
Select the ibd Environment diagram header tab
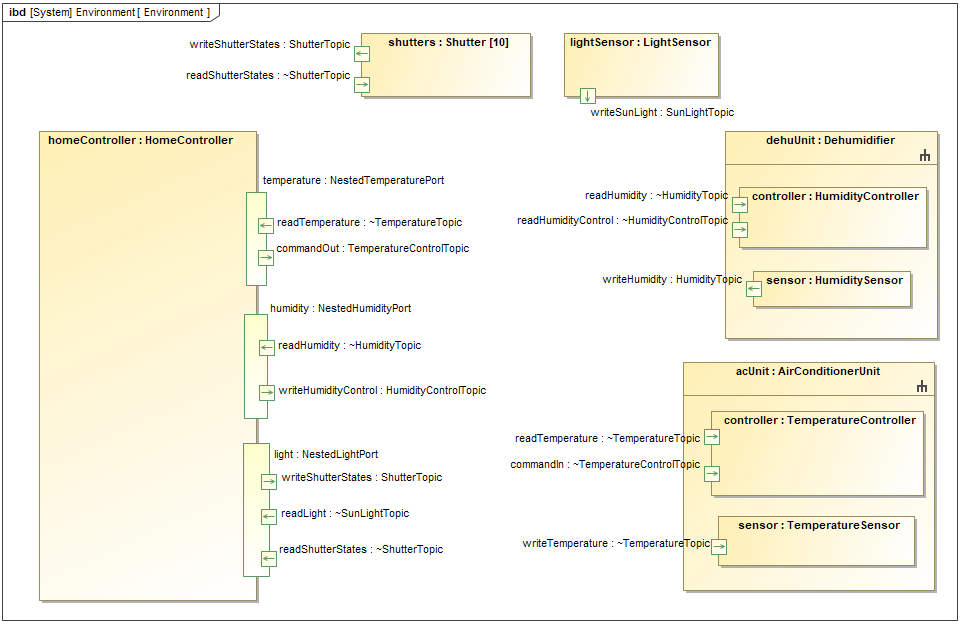110,12
